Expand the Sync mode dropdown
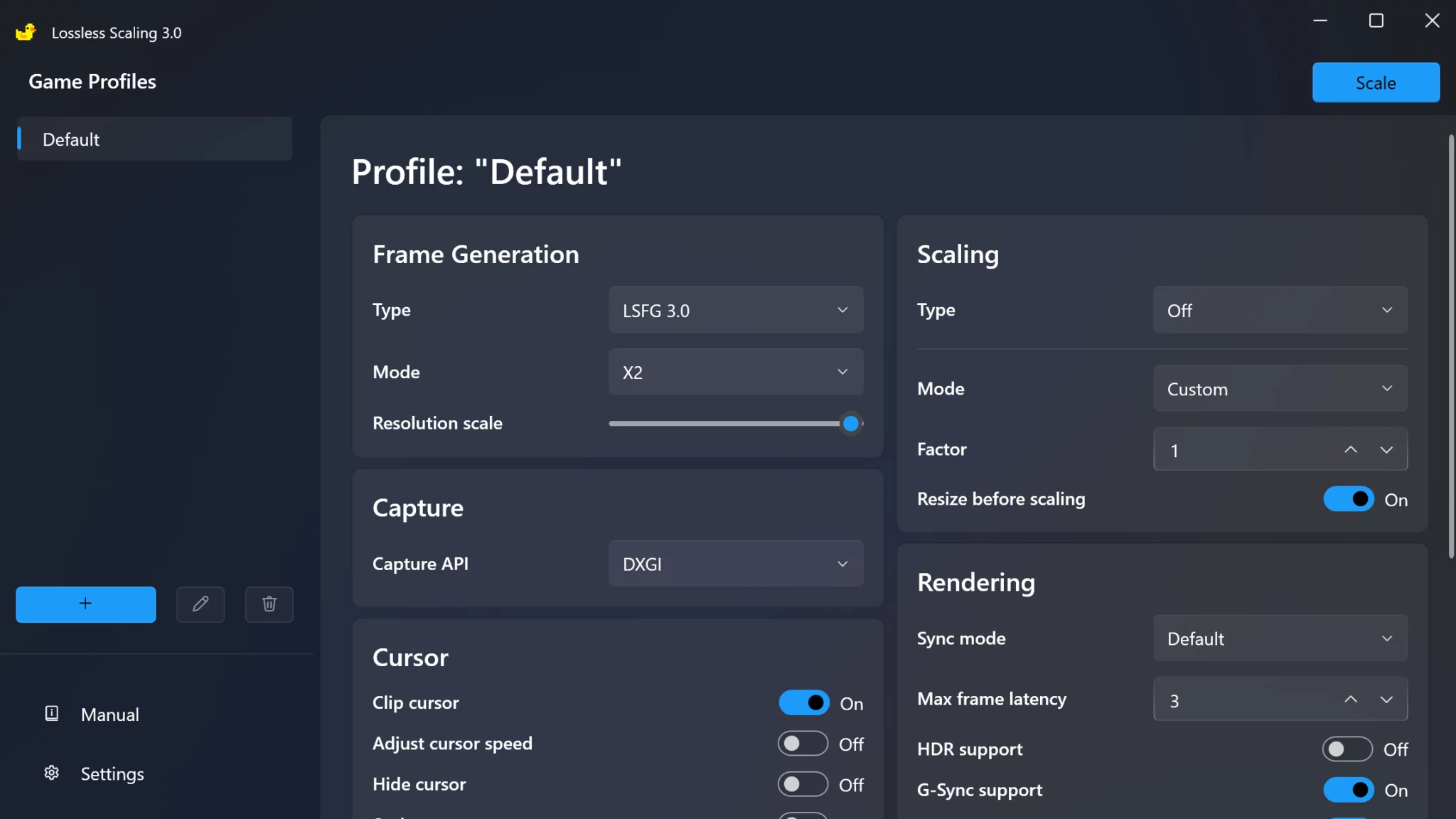The height and width of the screenshot is (819, 1456). (x=1280, y=638)
